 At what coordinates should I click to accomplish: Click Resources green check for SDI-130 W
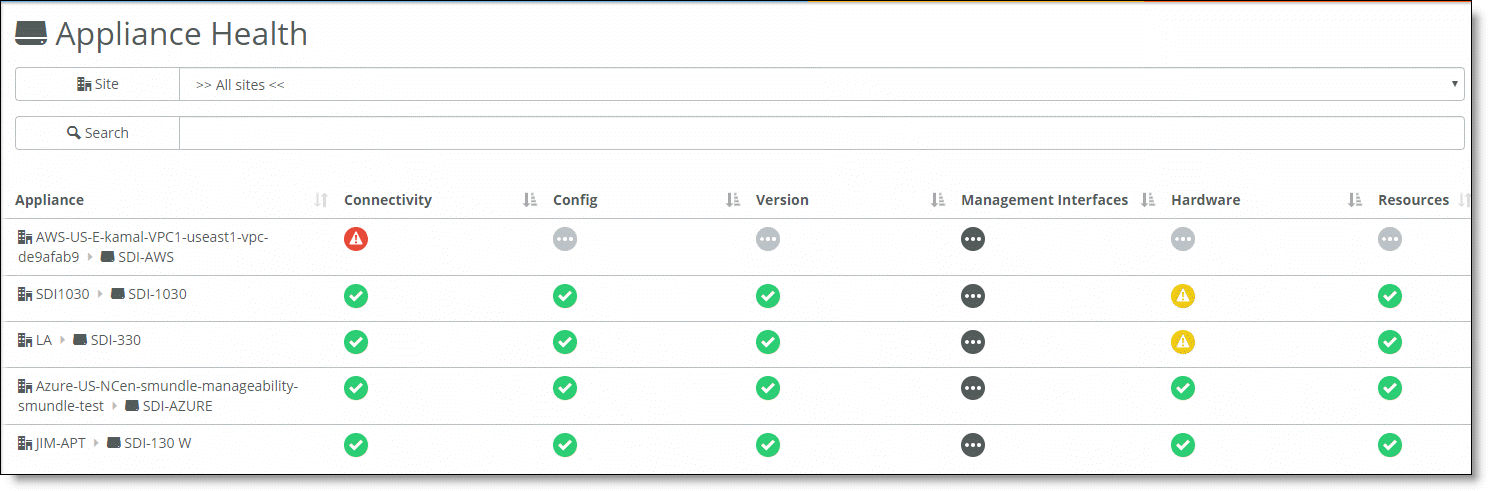[x=1390, y=445]
